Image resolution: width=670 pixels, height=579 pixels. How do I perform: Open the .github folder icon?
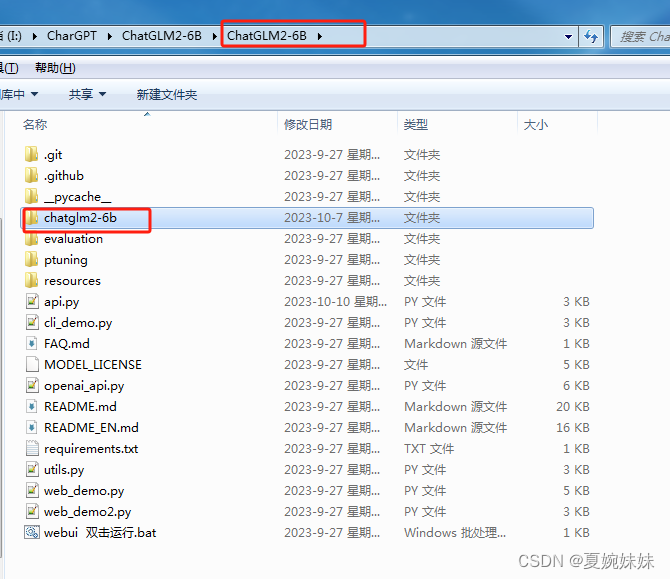pyautogui.click(x=31, y=175)
